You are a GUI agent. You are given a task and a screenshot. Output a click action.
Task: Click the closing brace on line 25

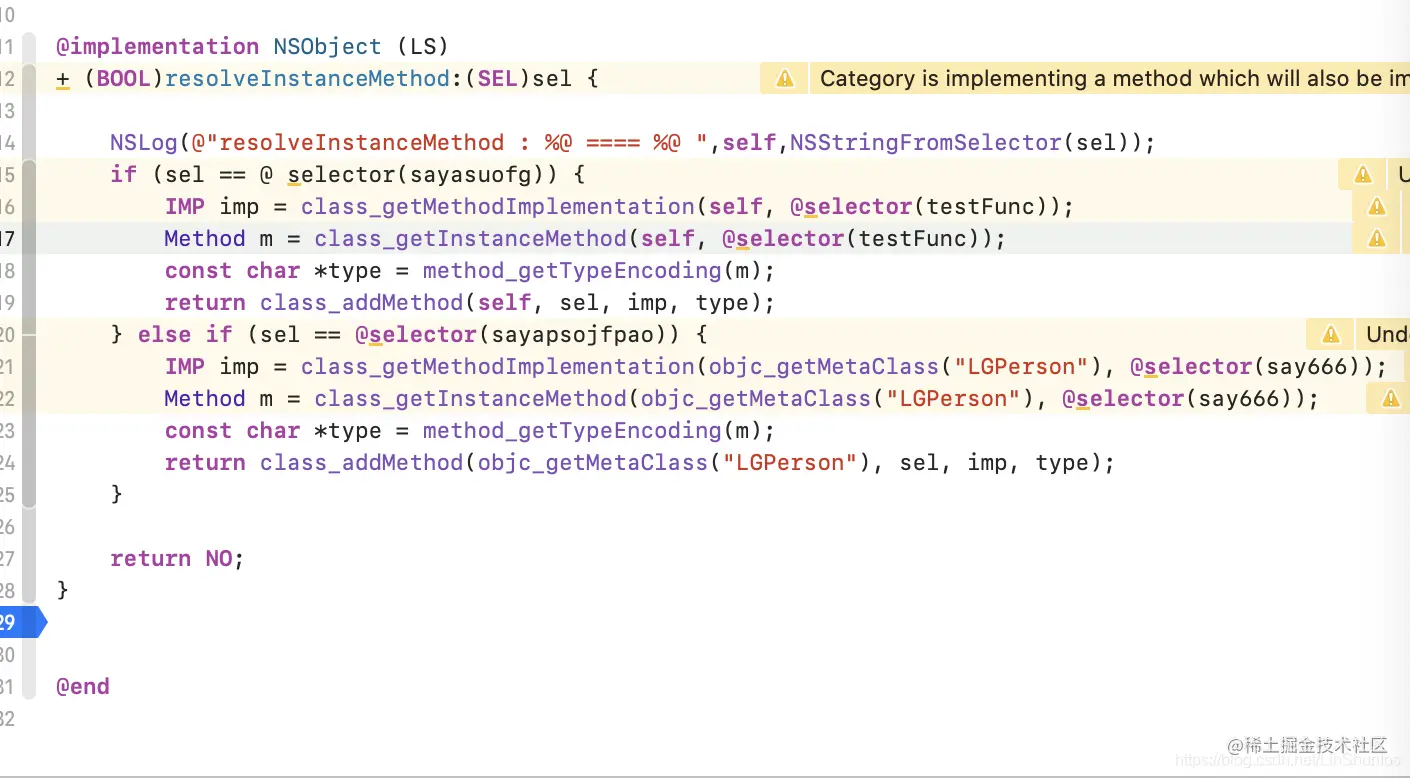[x=117, y=494]
